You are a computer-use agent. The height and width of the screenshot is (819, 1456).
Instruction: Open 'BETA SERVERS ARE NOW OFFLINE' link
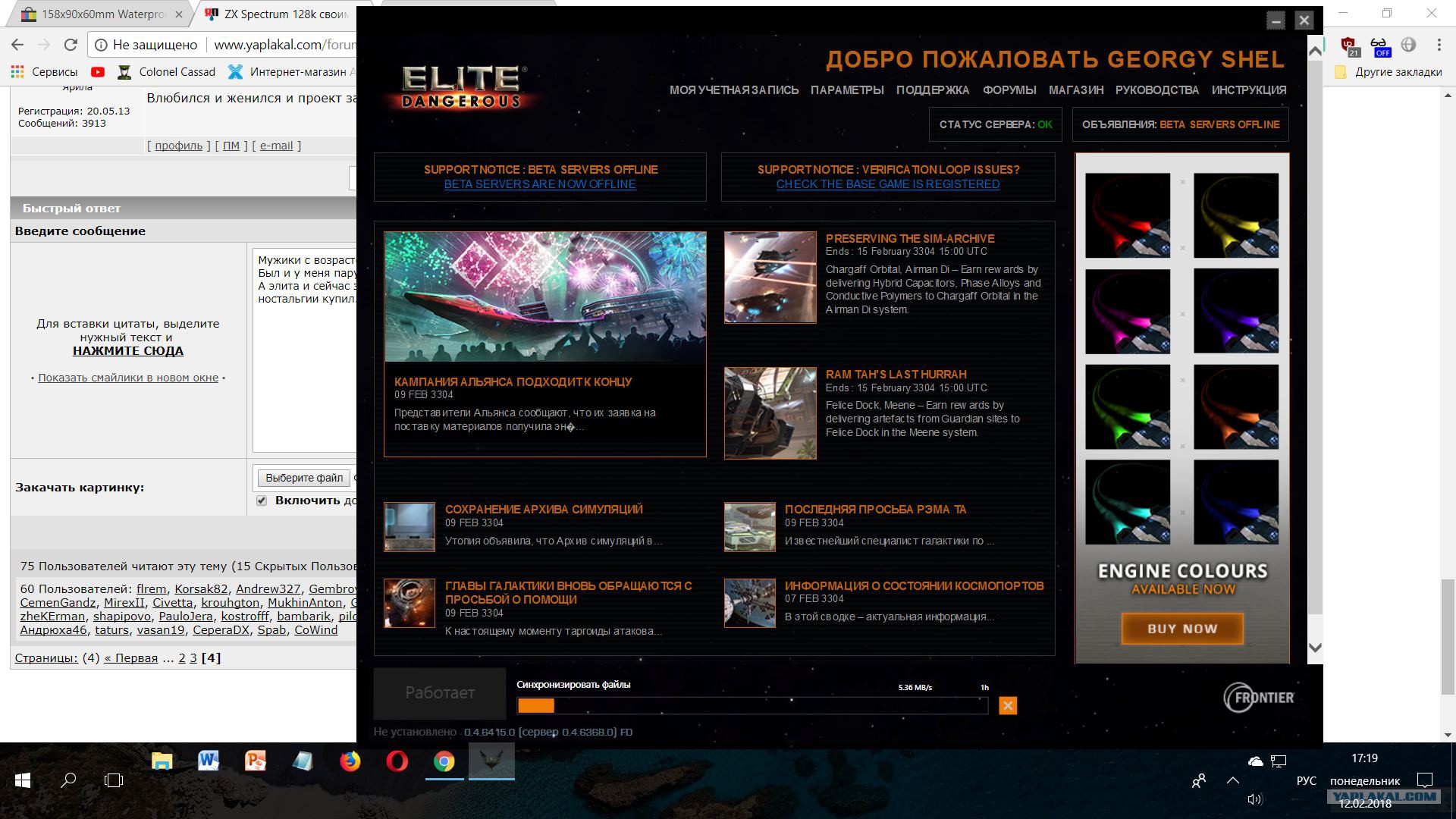(540, 184)
